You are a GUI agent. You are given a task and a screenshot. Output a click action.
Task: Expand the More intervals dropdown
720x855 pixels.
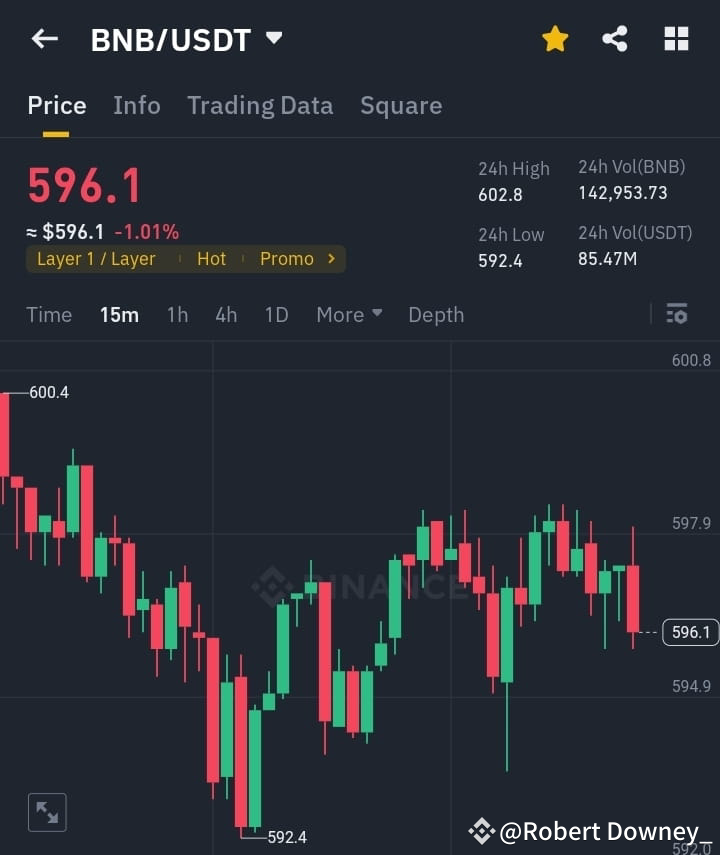pyautogui.click(x=348, y=314)
